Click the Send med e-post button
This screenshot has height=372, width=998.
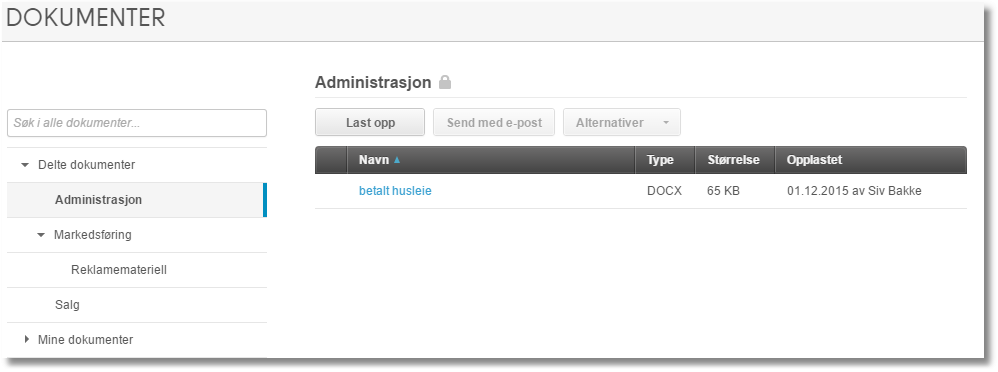click(x=494, y=122)
